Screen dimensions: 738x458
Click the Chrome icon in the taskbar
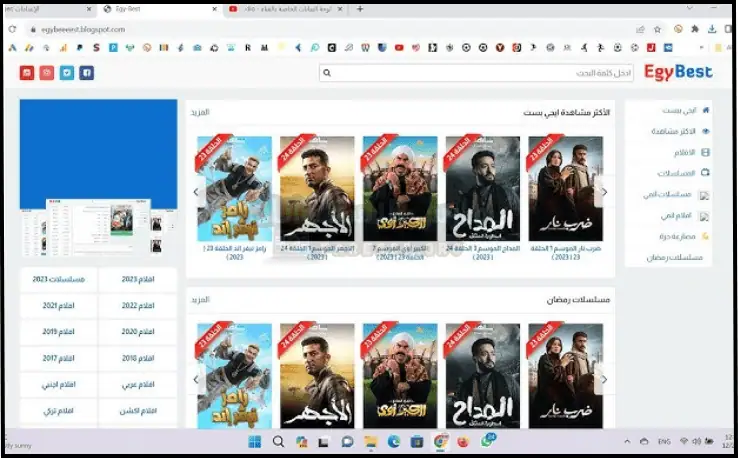pos(440,441)
